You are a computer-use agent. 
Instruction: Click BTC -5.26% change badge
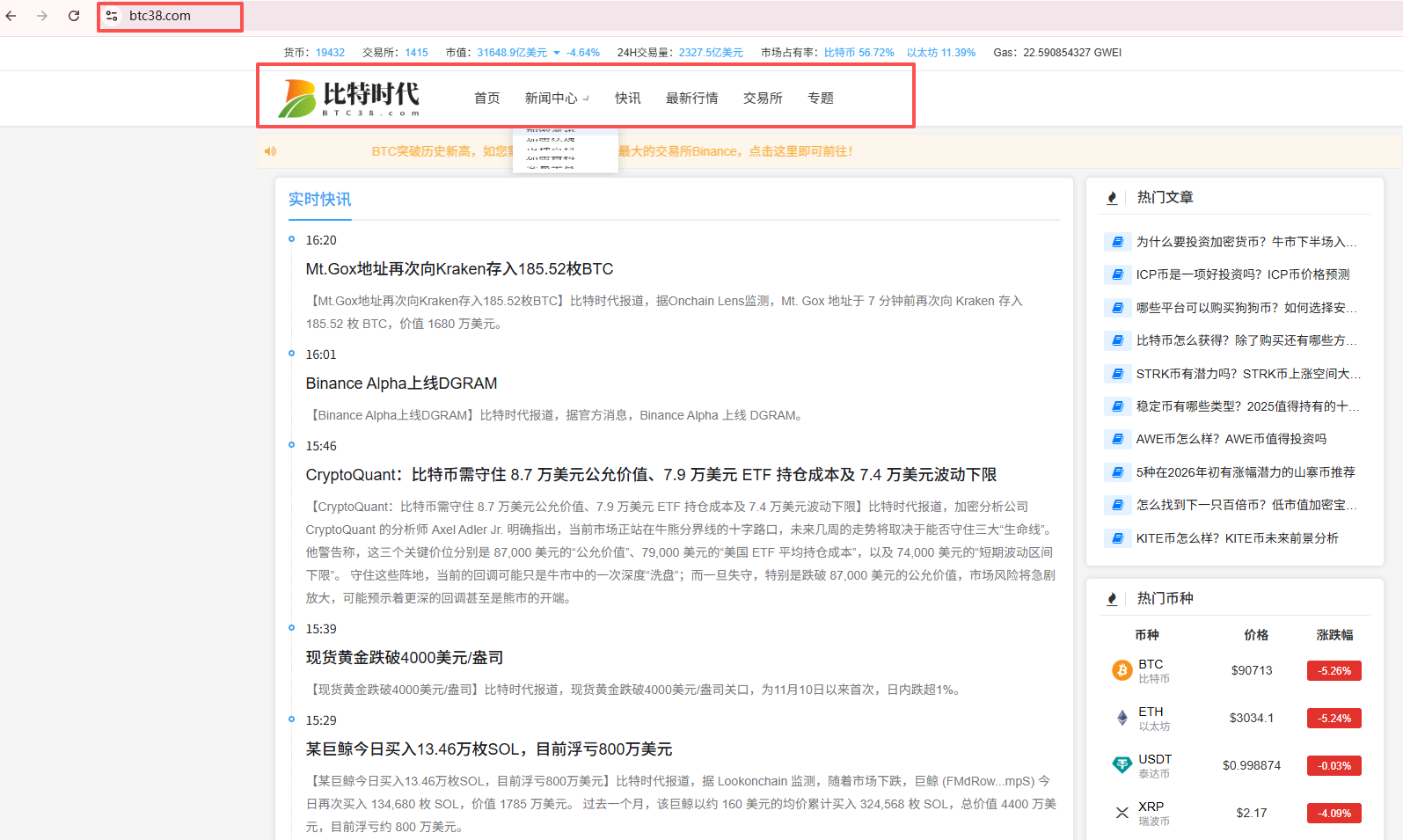(x=1334, y=670)
